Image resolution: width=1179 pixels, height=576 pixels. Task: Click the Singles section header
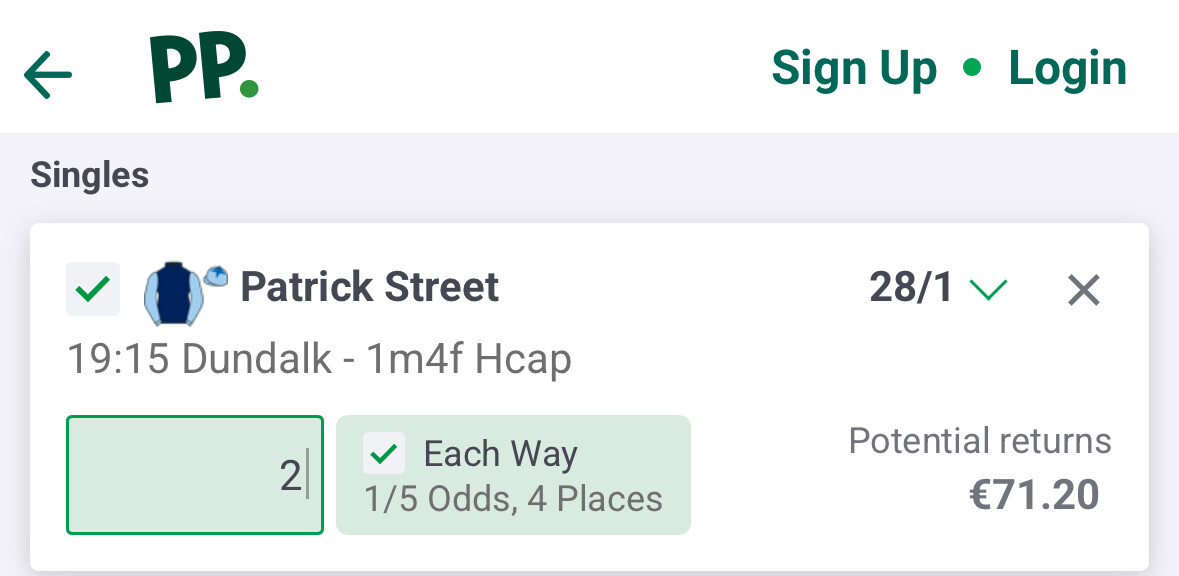tap(90, 176)
